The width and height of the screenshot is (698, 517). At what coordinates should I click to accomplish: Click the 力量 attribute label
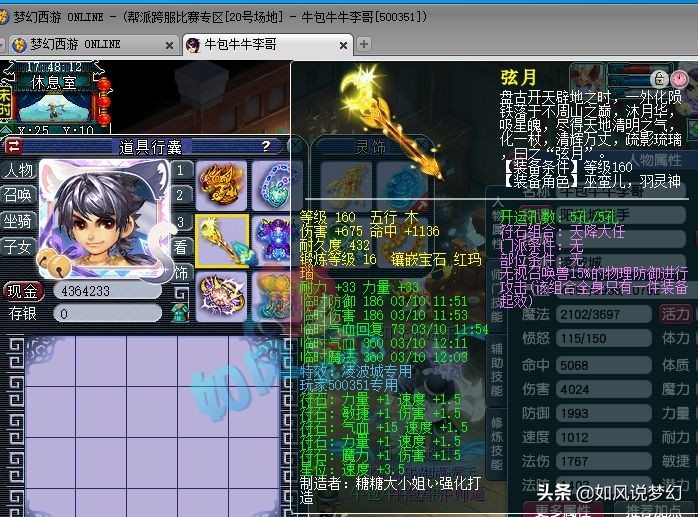point(675,413)
